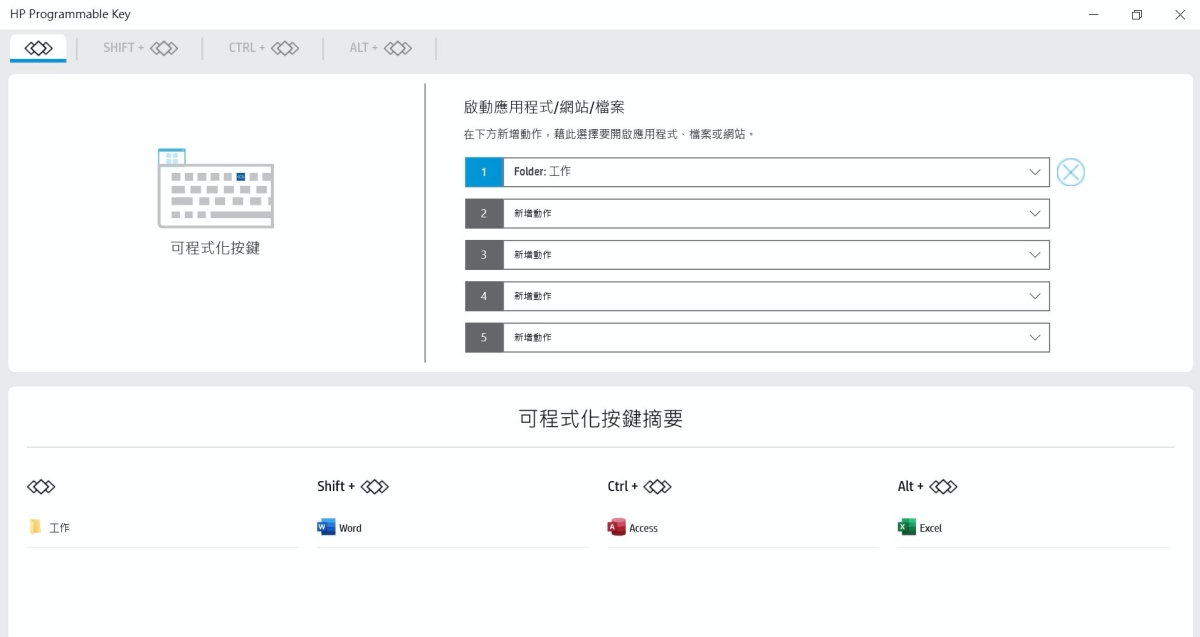Click the keyboard illustration icon
This screenshot has width=1200, height=637.
[x=215, y=188]
